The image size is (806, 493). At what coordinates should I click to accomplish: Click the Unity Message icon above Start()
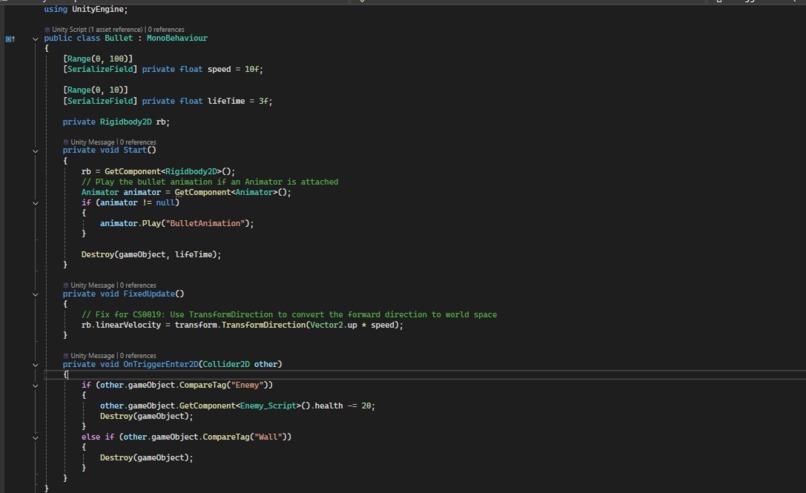[66, 142]
